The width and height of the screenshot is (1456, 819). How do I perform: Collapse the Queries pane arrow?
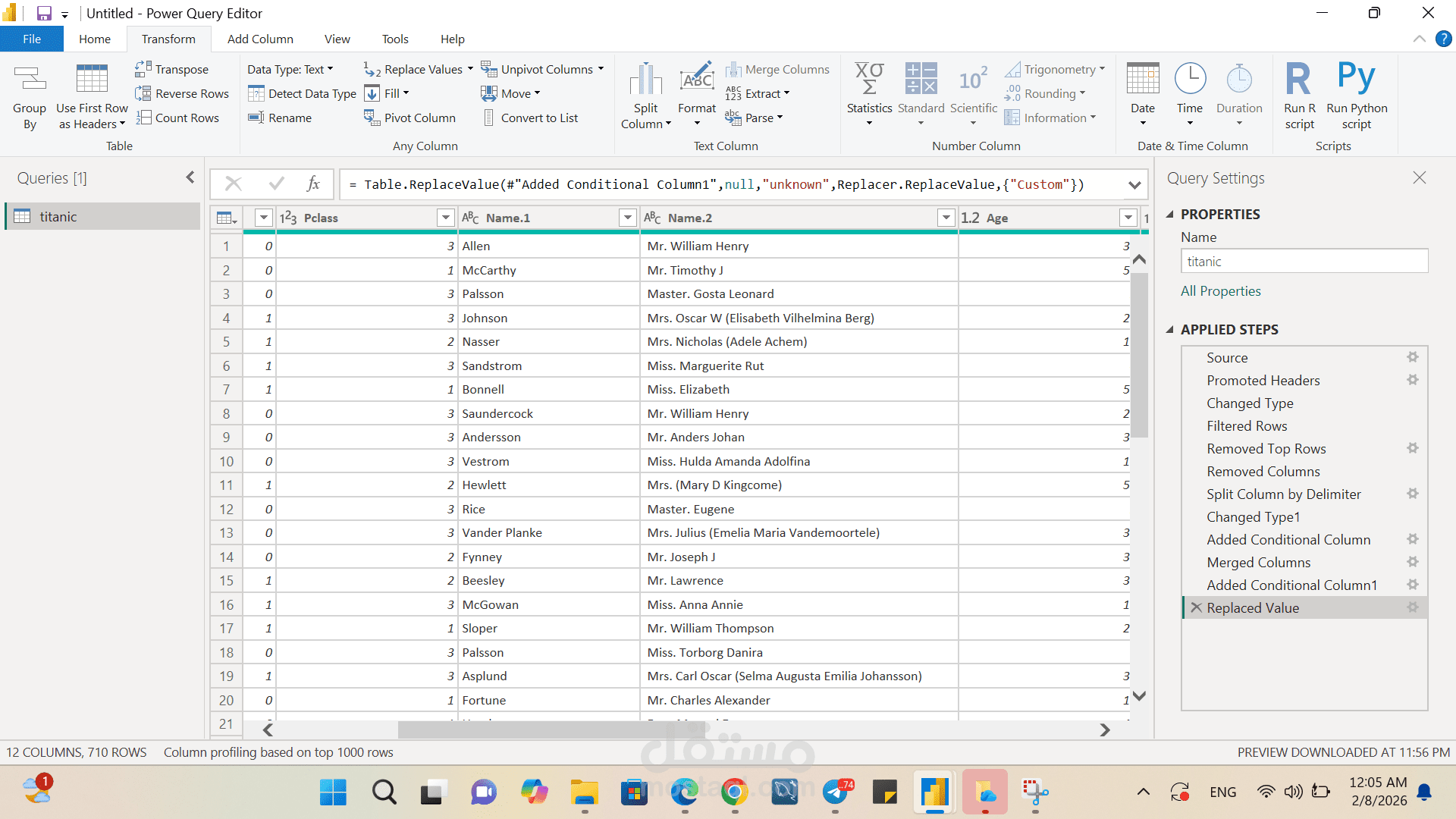point(190,177)
